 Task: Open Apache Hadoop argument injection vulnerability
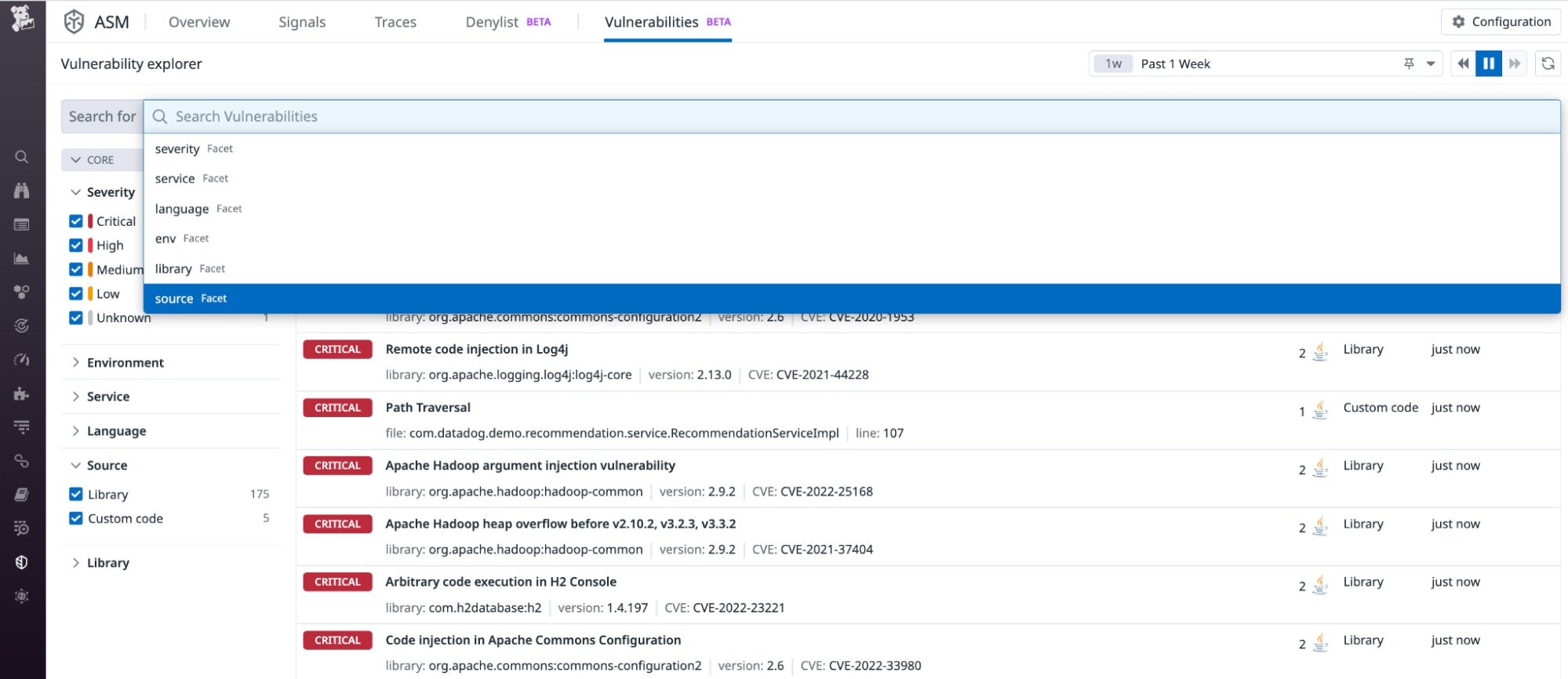[530, 466]
